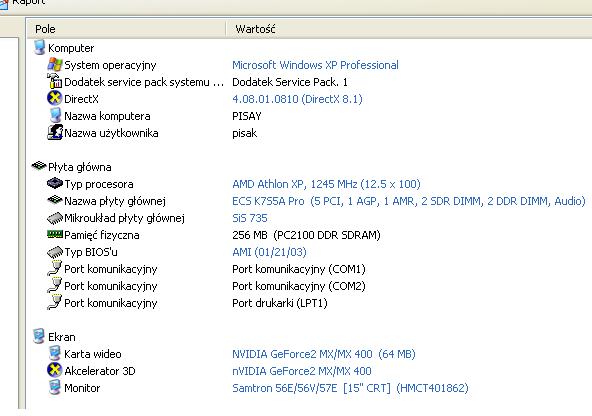
Task: Open the Microsoft Windows XP Professional link
Action: point(315,65)
